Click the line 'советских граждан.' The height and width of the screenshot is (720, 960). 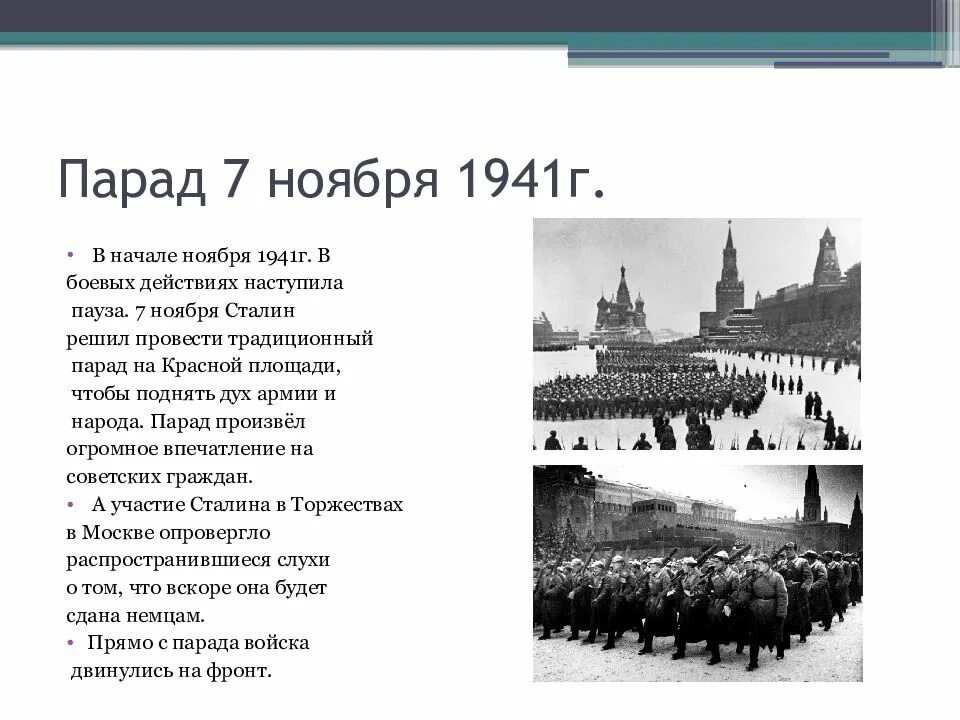click(x=159, y=477)
